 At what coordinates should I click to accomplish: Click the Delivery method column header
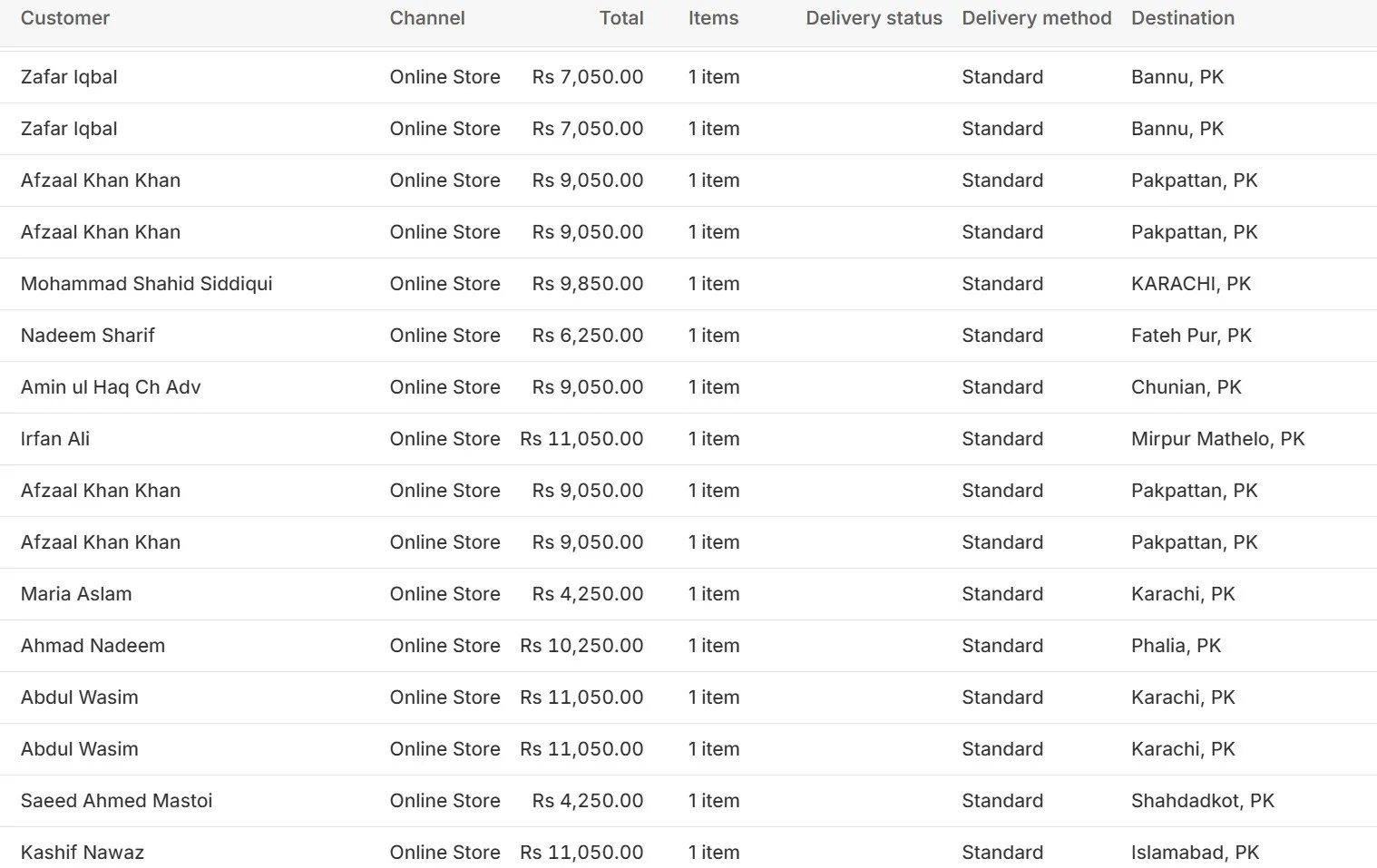[1036, 18]
